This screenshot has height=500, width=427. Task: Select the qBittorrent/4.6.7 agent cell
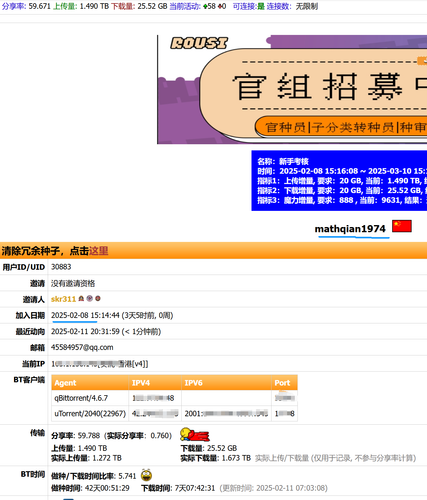pos(90,398)
